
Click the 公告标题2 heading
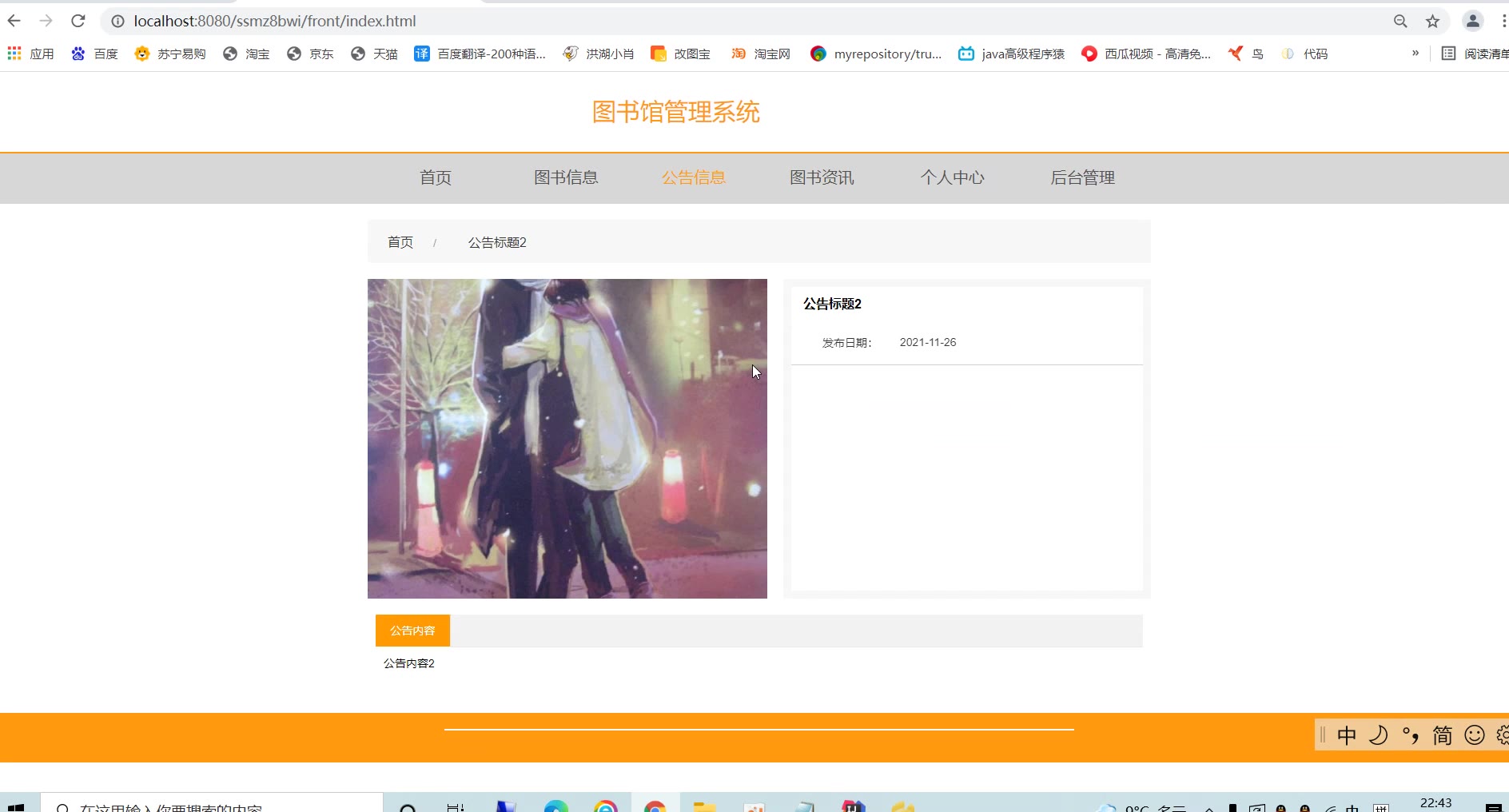click(x=832, y=304)
